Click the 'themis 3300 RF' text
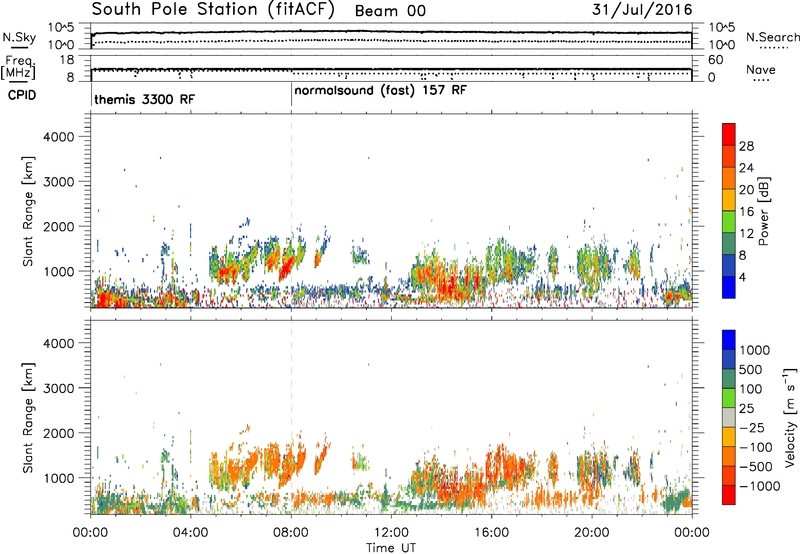The image size is (800, 554). point(144,99)
